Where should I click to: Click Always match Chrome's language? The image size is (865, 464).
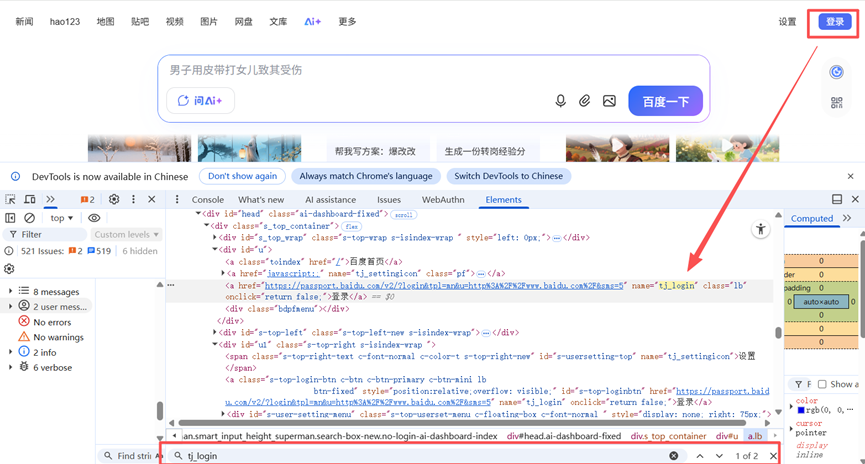tap(366, 176)
